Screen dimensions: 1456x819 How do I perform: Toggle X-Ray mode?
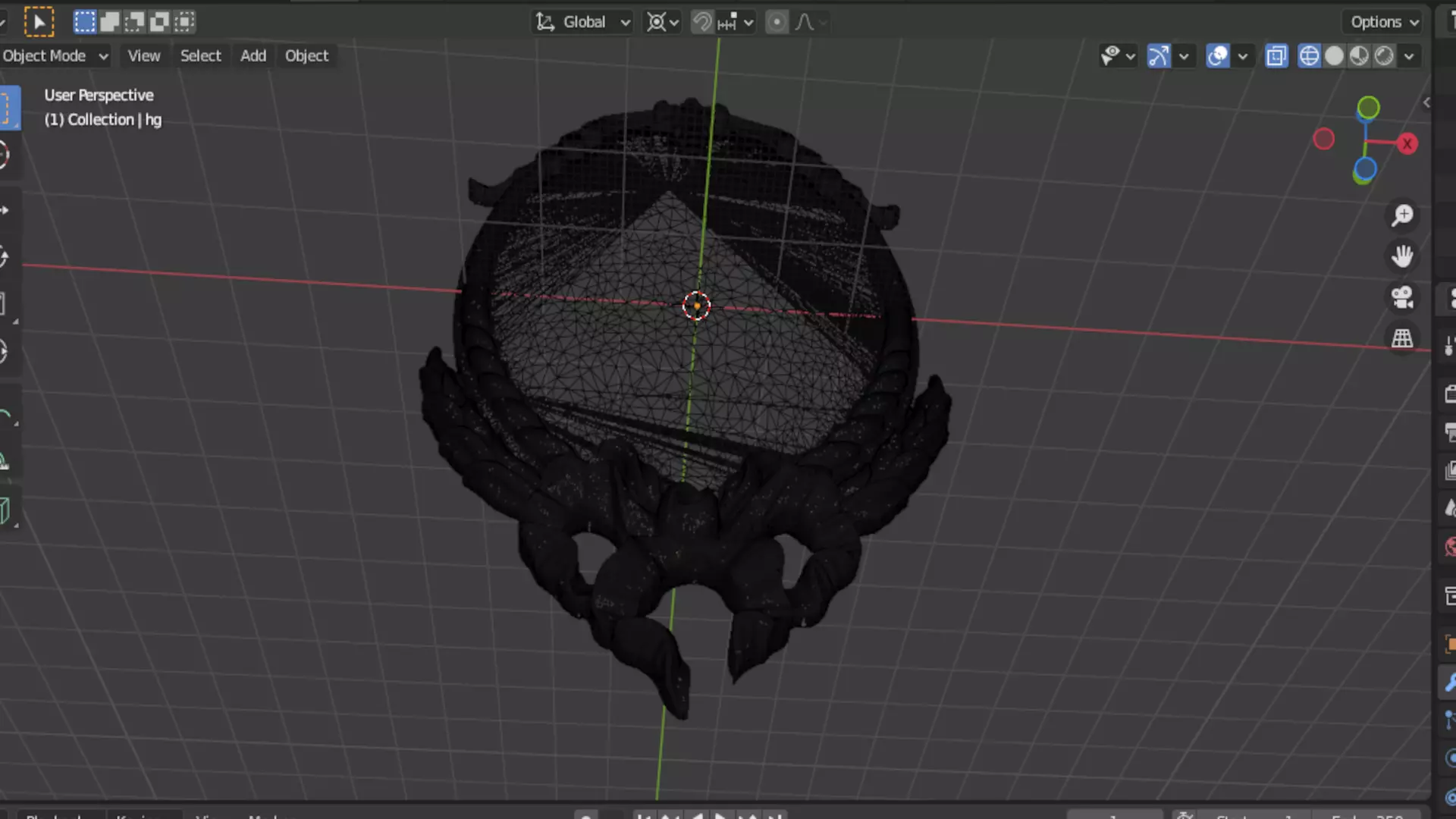pos(1276,55)
